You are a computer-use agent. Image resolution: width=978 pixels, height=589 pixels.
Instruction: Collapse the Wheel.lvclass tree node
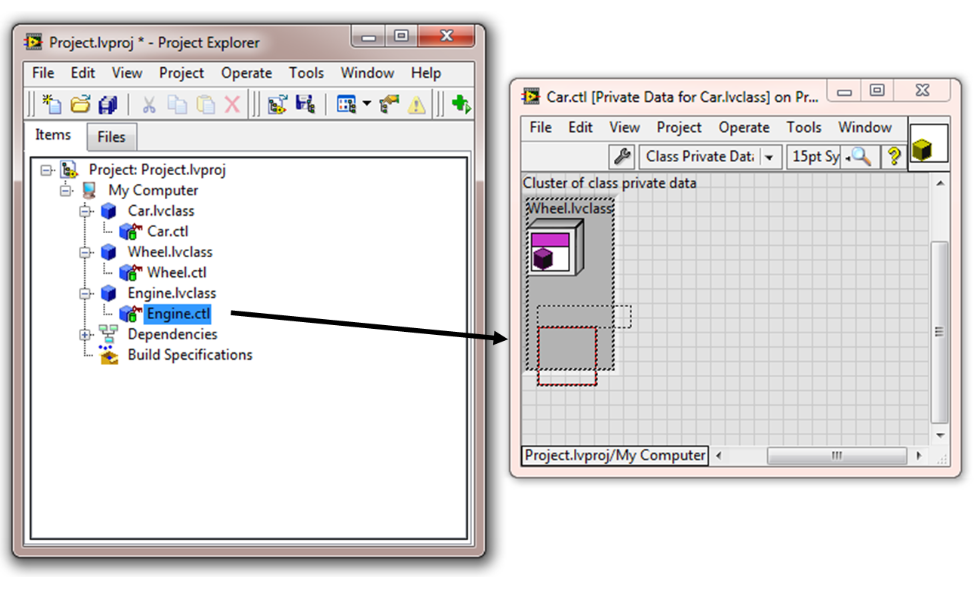[85, 252]
